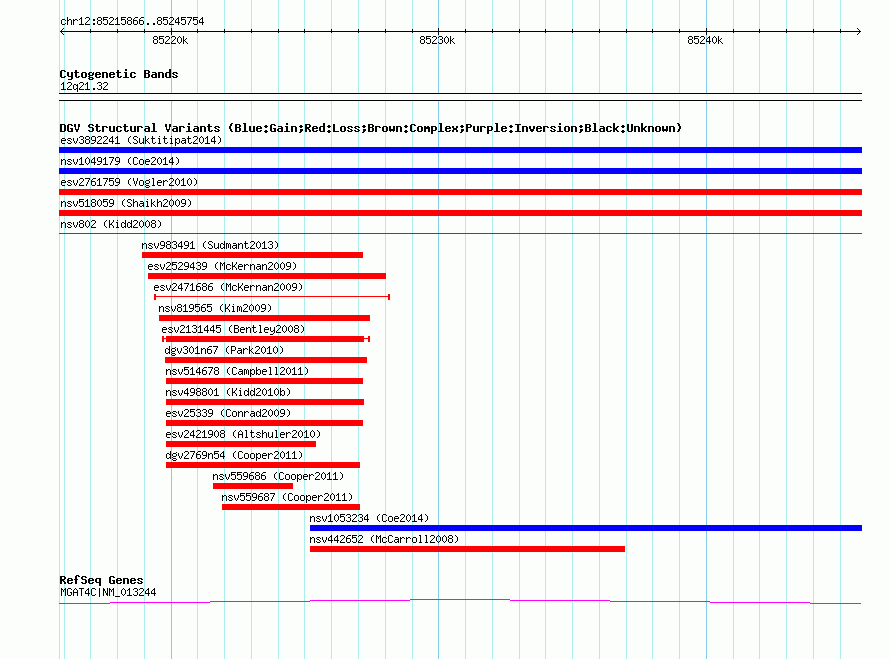Click the Cytogenetic Bands track title
Viewport: 890px width, 659px height.
tap(119, 74)
